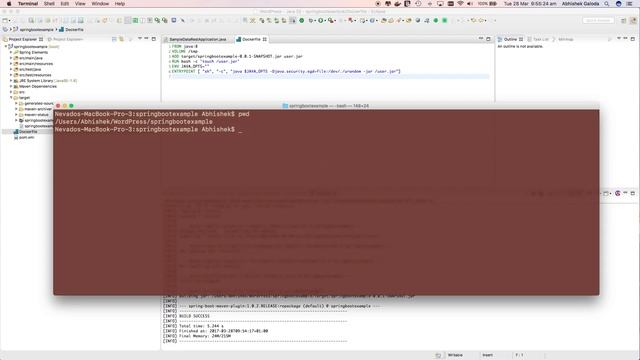The width and height of the screenshot is (640, 360).
Task: Click the Java EE perspective icon
Action: [634, 20]
